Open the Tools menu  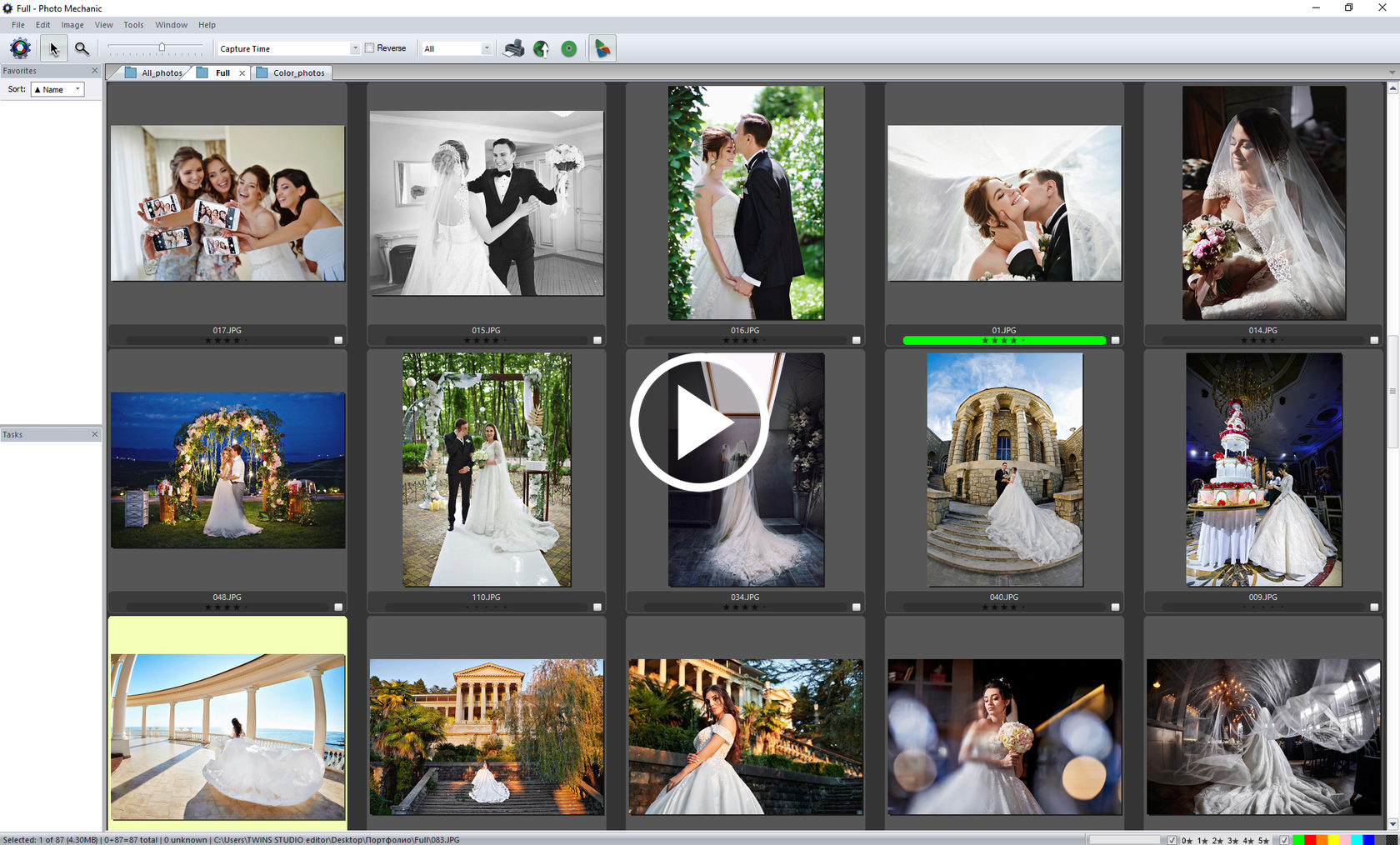(x=133, y=25)
